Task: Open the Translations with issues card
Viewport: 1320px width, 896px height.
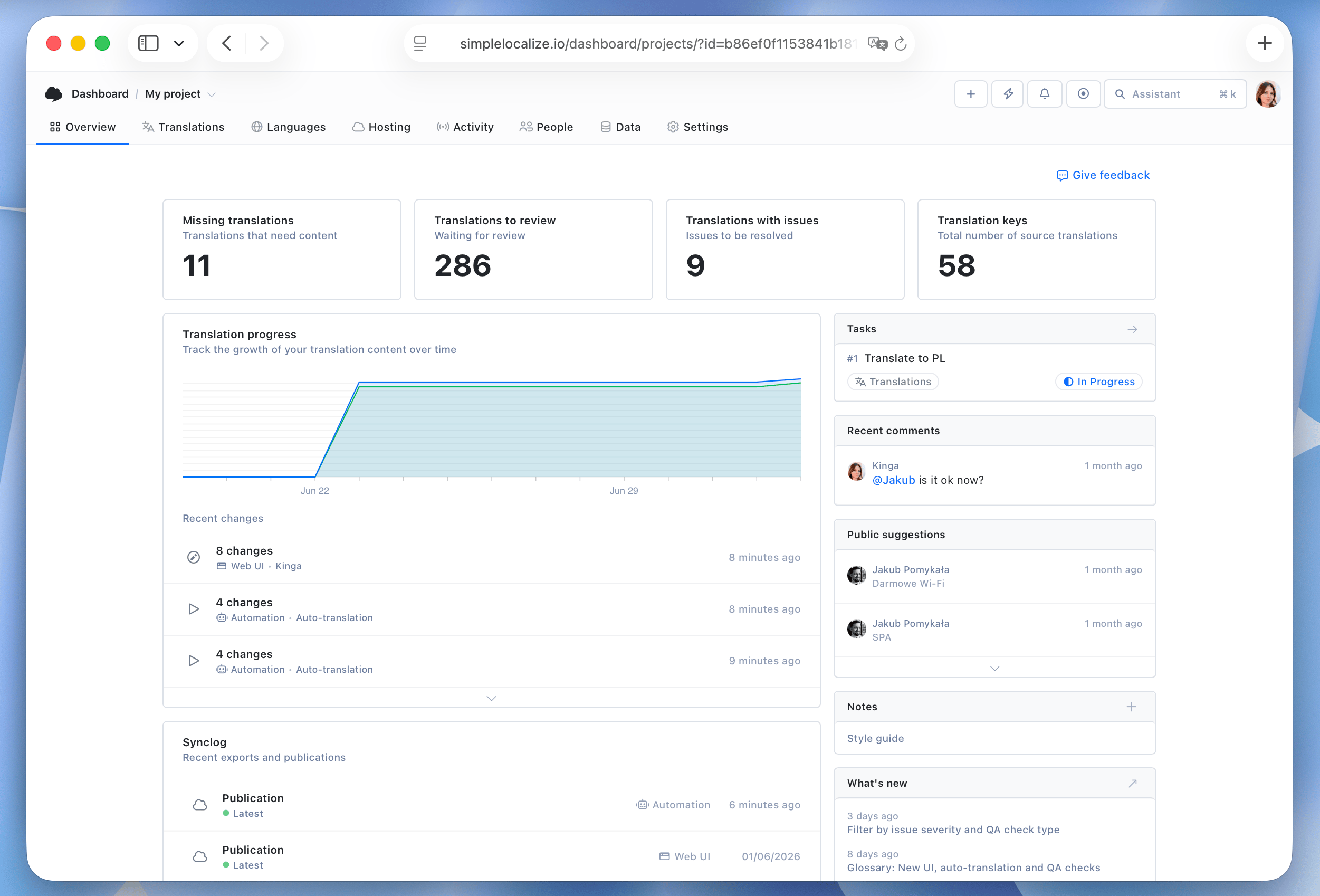Action: (785, 250)
